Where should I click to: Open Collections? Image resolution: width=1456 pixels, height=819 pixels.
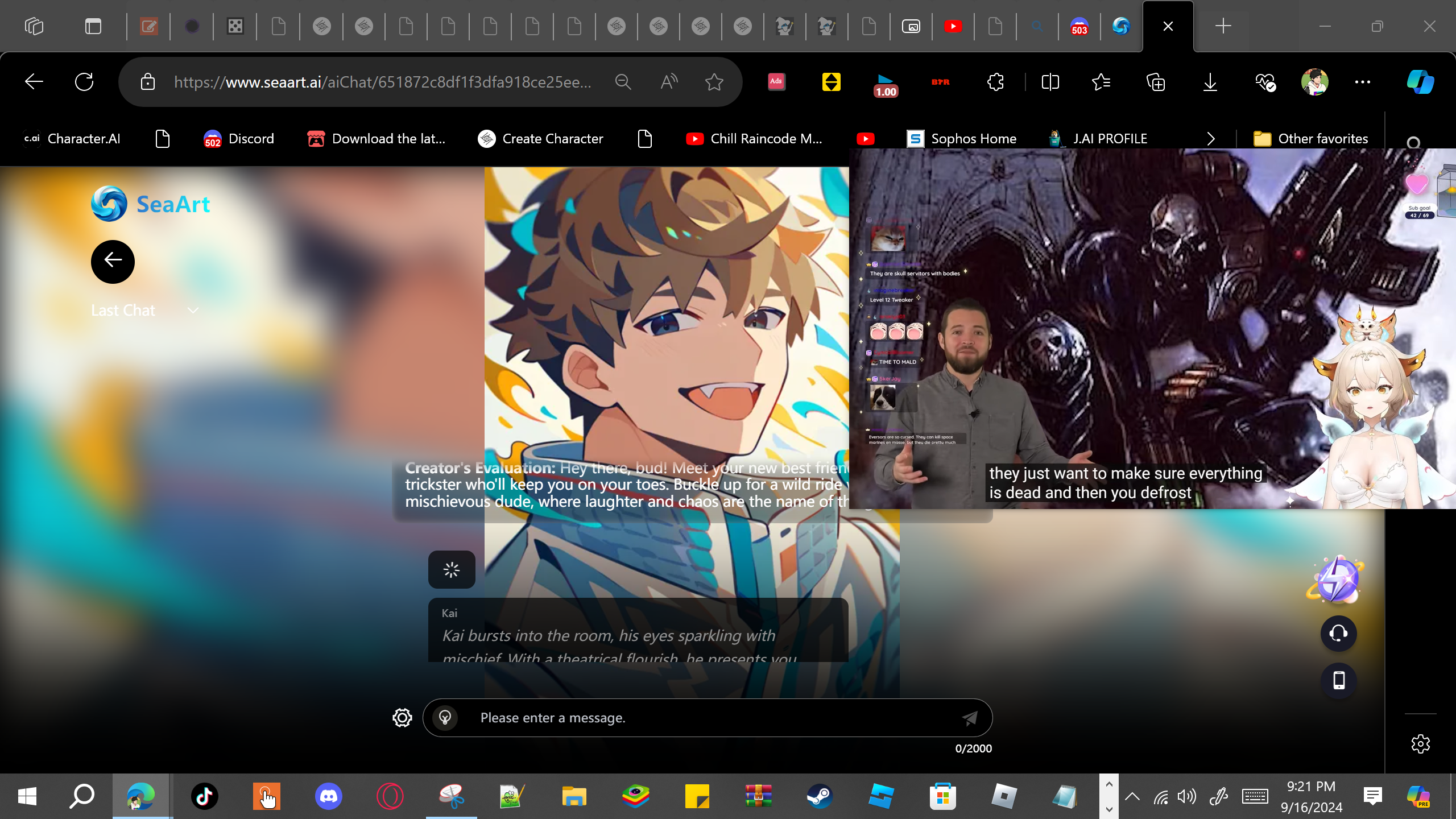(1156, 82)
